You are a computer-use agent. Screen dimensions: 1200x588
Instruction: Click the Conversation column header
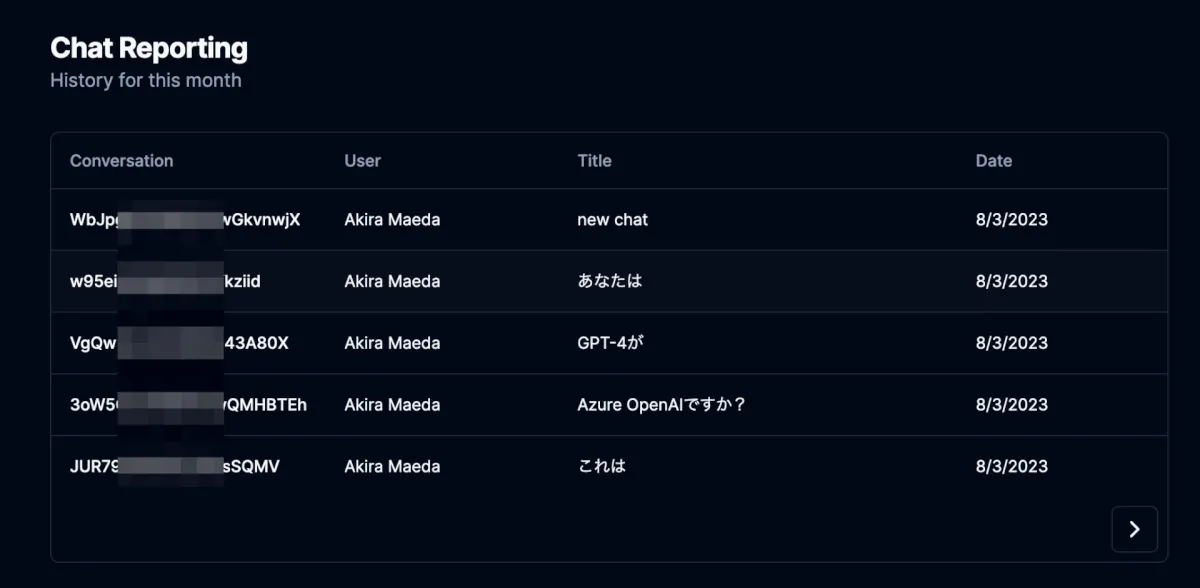coord(121,161)
